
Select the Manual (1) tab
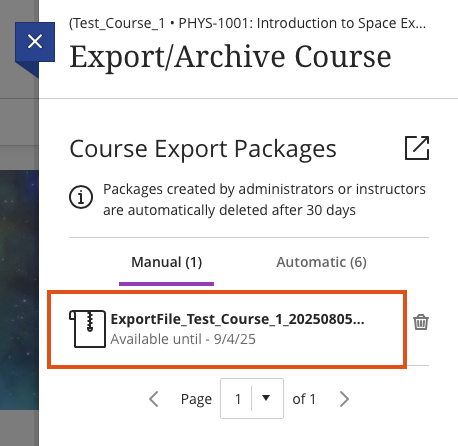[167, 262]
